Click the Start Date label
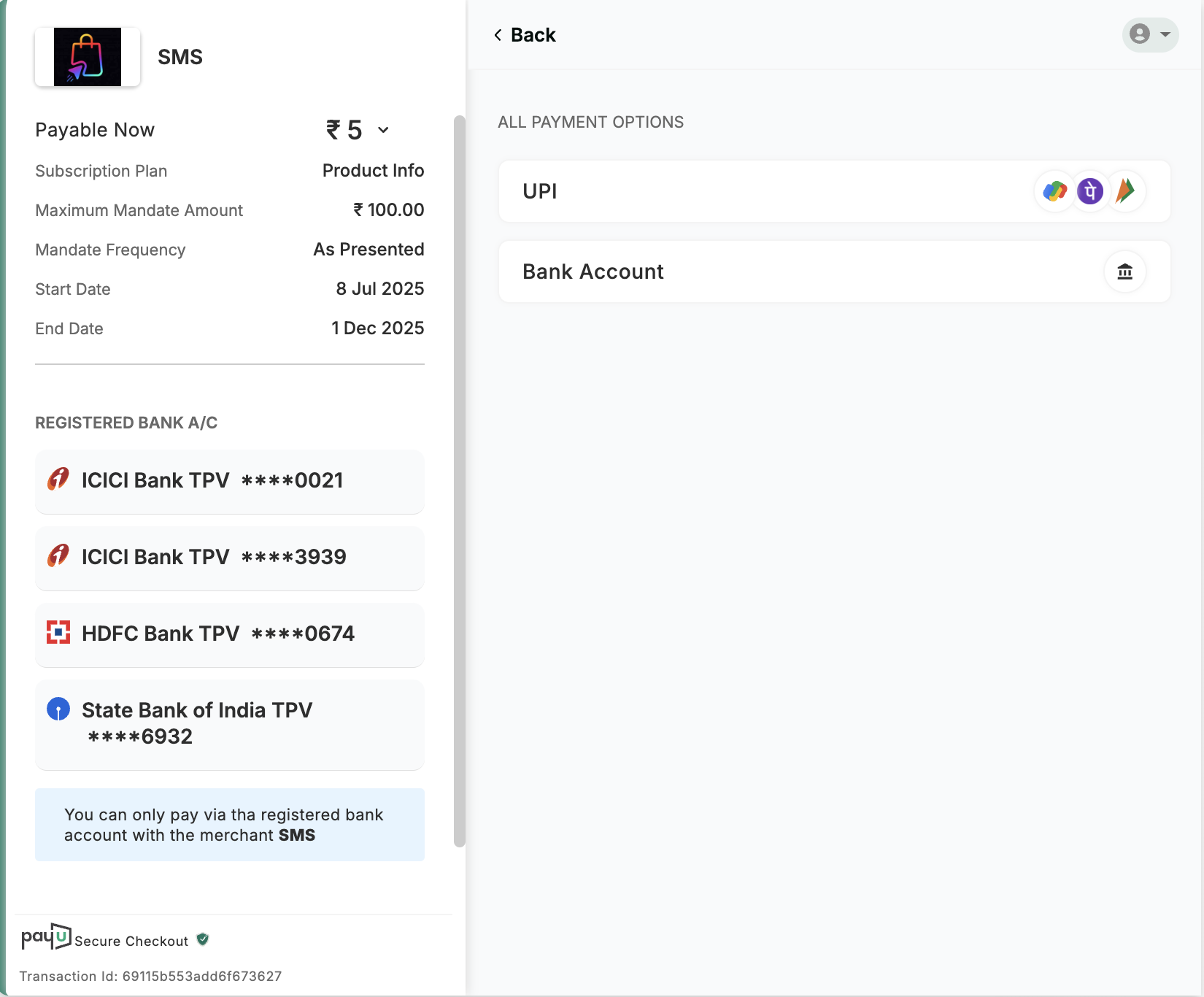The image size is (1204, 997). [72, 289]
